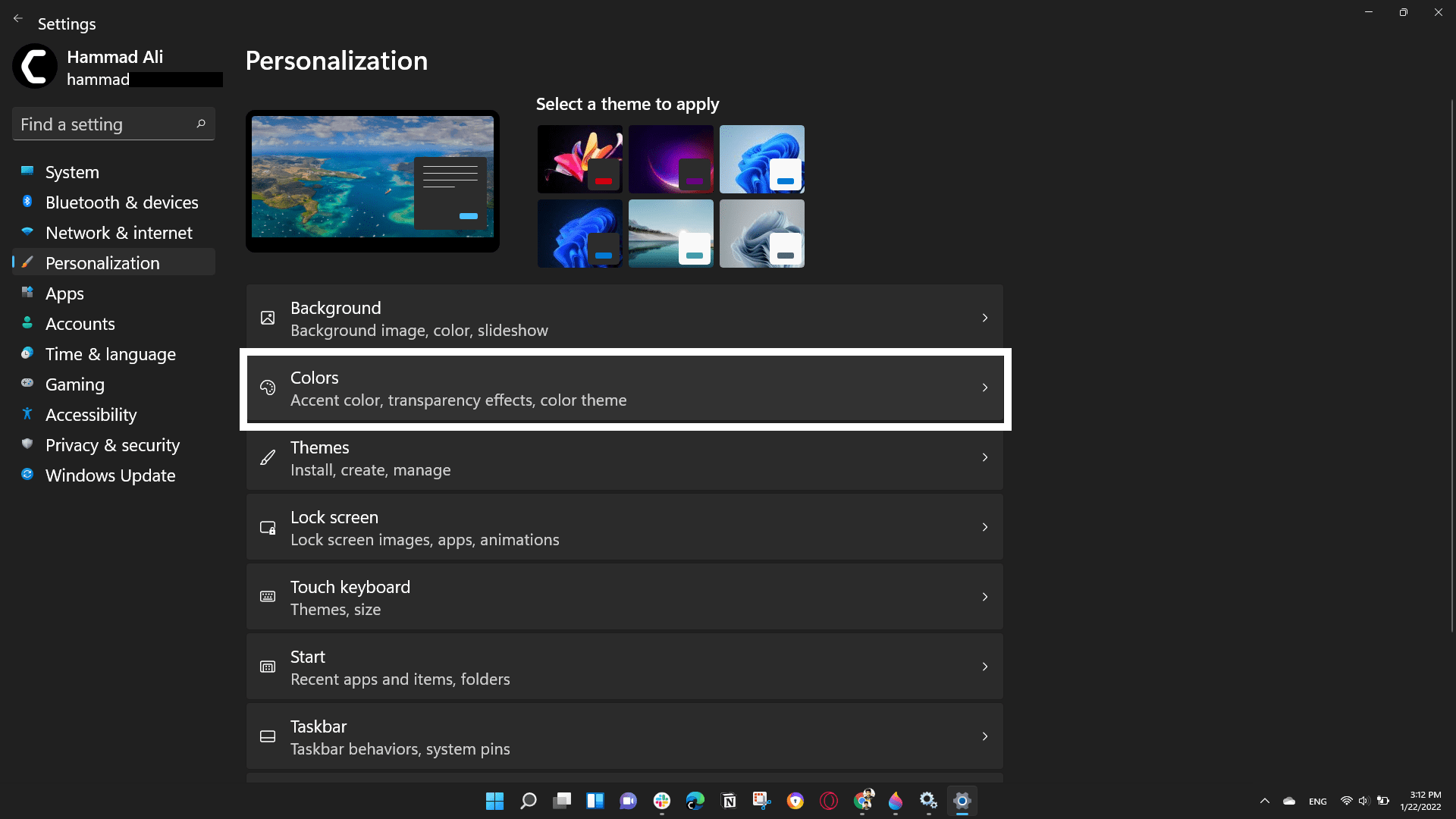Click the Colors palette icon
The width and height of the screenshot is (1456, 819).
click(x=268, y=388)
